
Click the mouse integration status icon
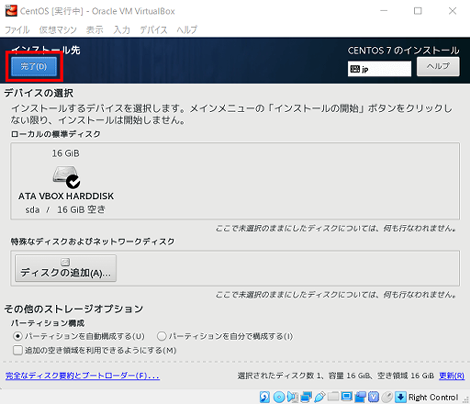[x=387, y=397]
